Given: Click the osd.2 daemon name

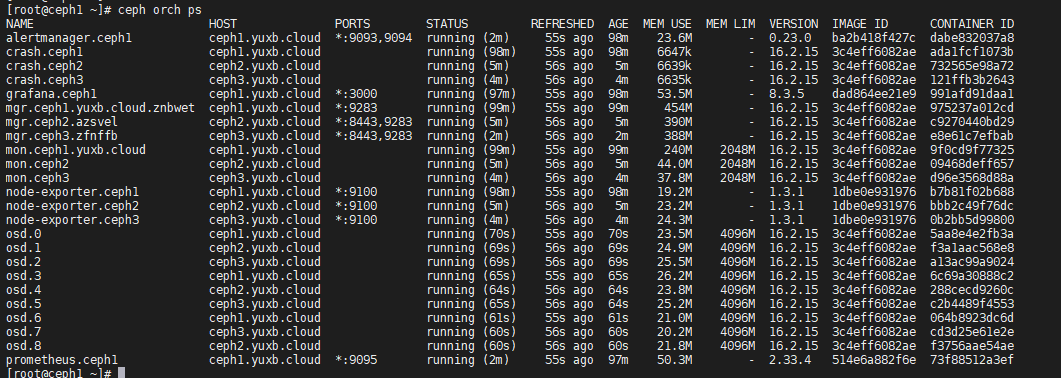Looking at the screenshot, I should [x=23, y=262].
